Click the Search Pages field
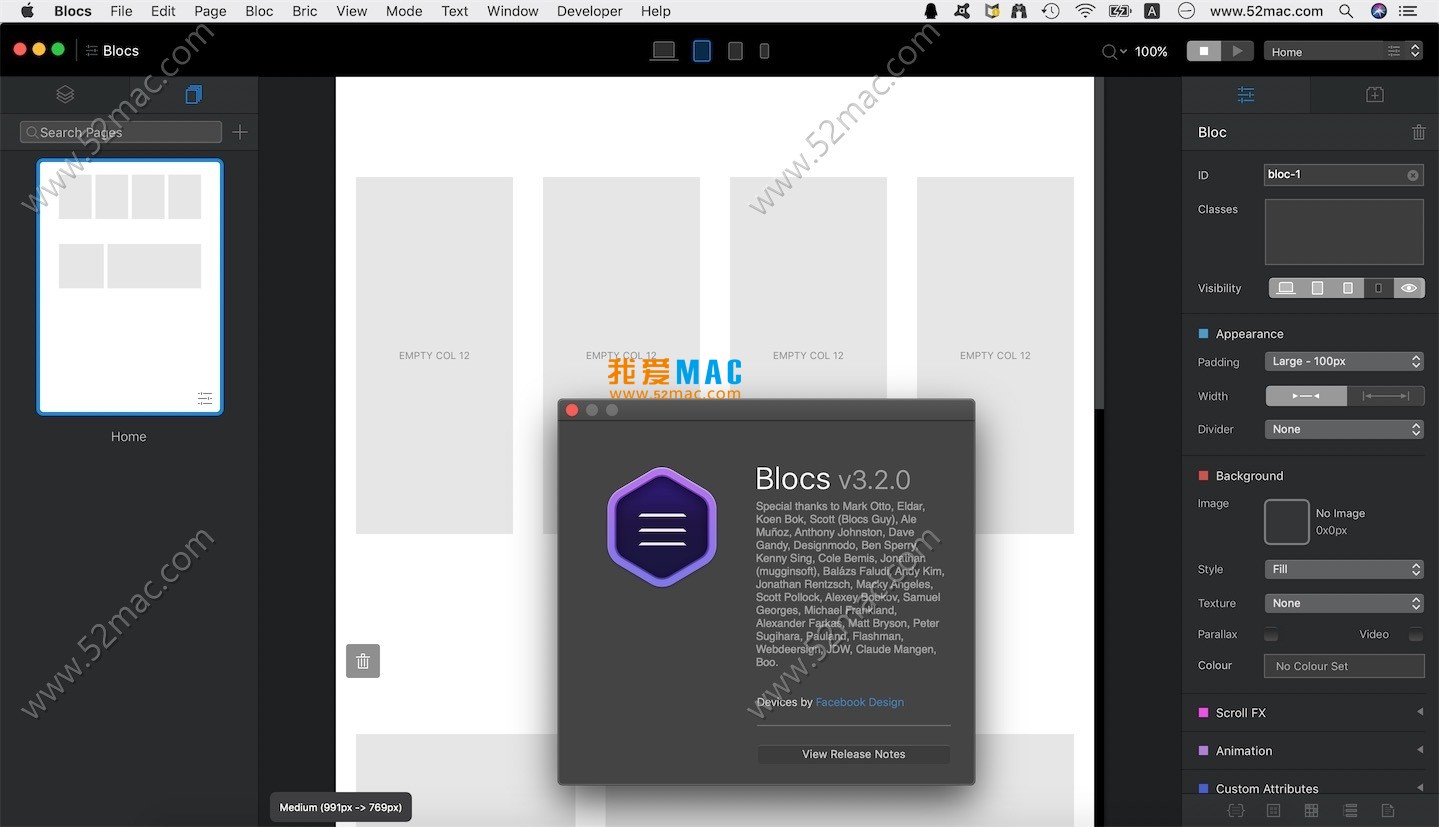 [121, 132]
